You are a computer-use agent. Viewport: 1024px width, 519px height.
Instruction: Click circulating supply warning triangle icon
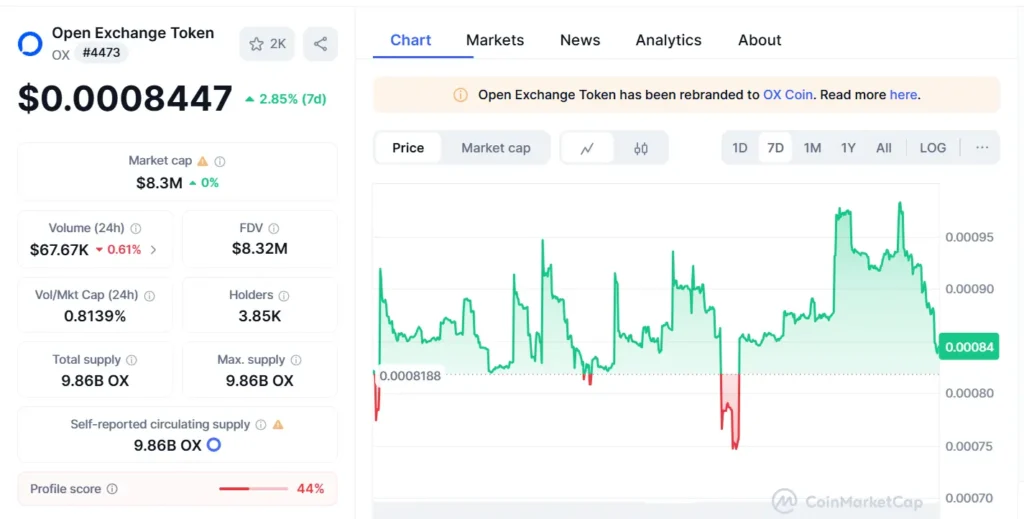[x=278, y=424]
